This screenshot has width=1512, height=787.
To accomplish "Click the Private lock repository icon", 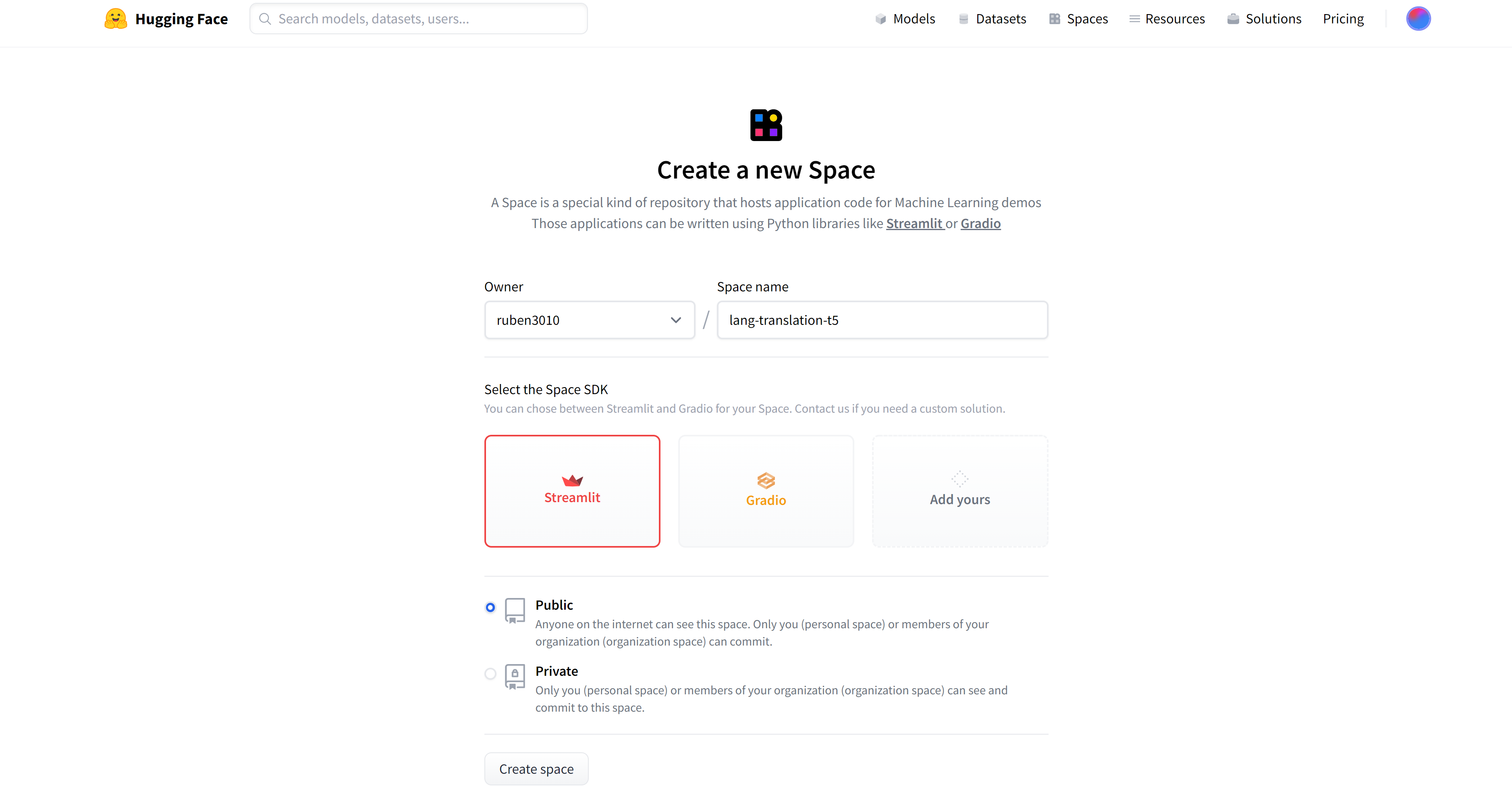I will click(x=515, y=677).
